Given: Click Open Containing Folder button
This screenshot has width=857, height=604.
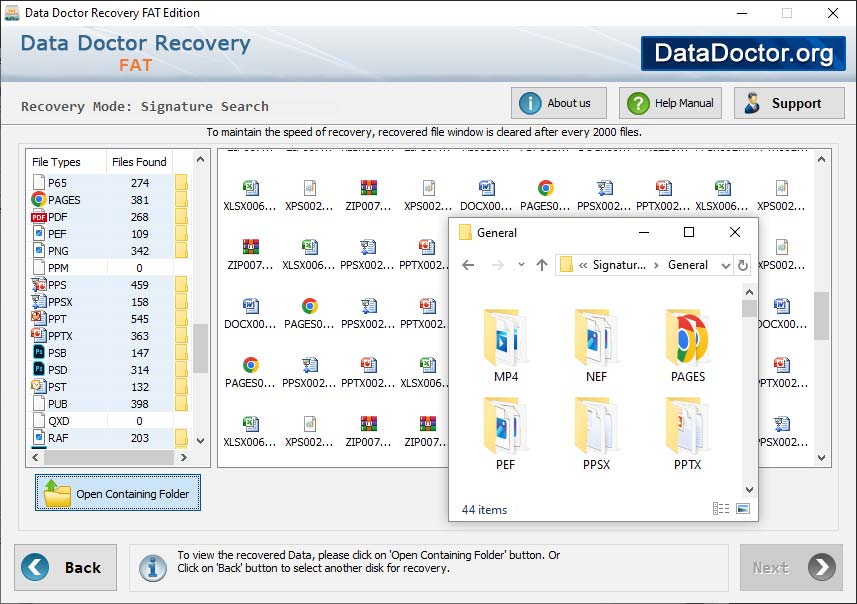Looking at the screenshot, I should pyautogui.click(x=118, y=492).
